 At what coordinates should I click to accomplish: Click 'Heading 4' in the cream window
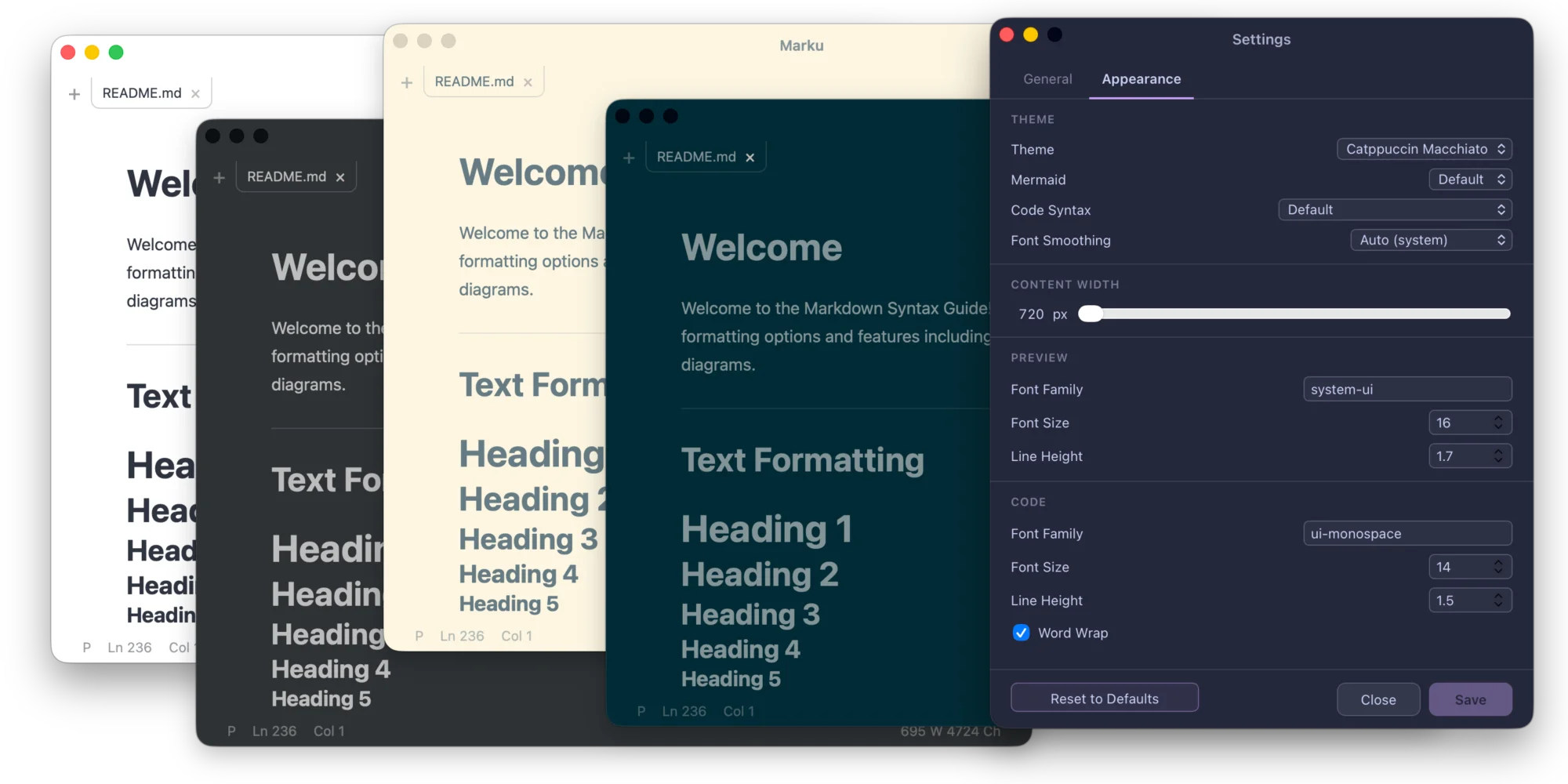pyautogui.click(x=518, y=574)
